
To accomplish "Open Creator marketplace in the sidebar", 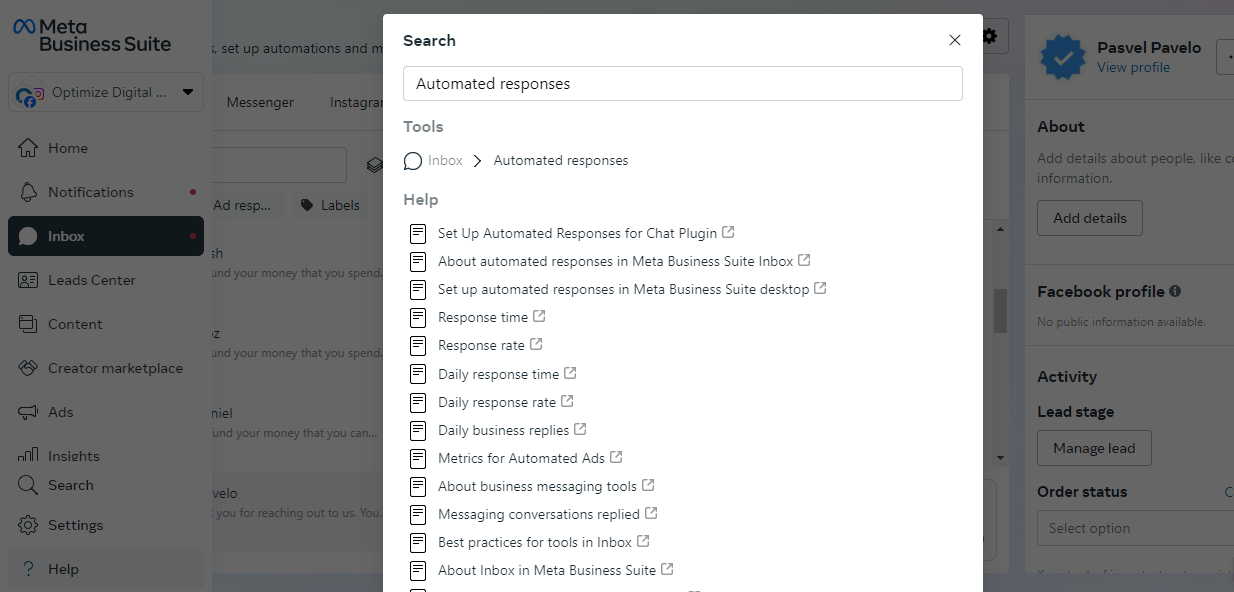I will point(105,368).
